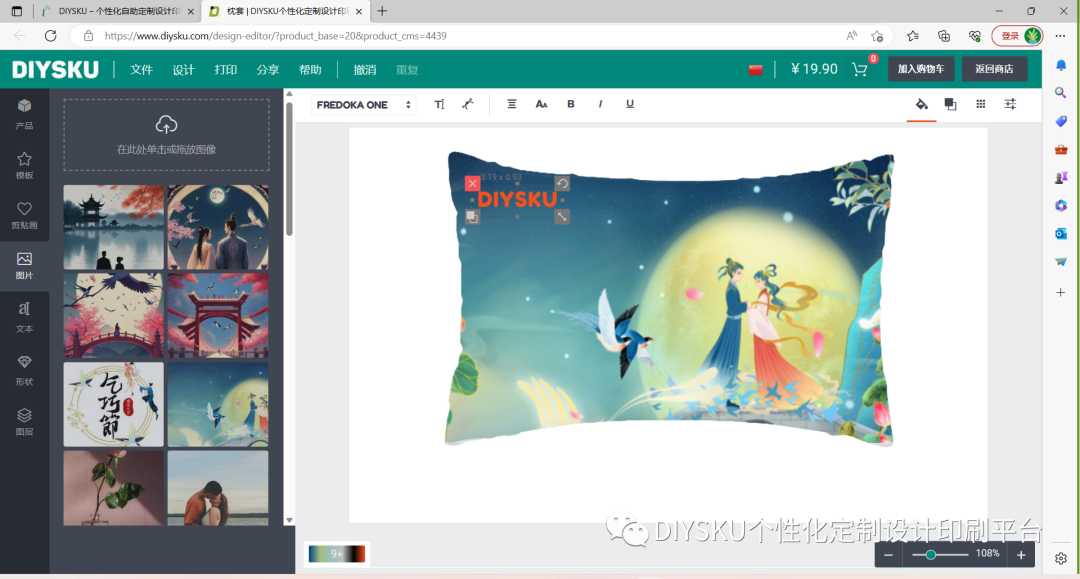Refresh the browser page

(x=50, y=36)
